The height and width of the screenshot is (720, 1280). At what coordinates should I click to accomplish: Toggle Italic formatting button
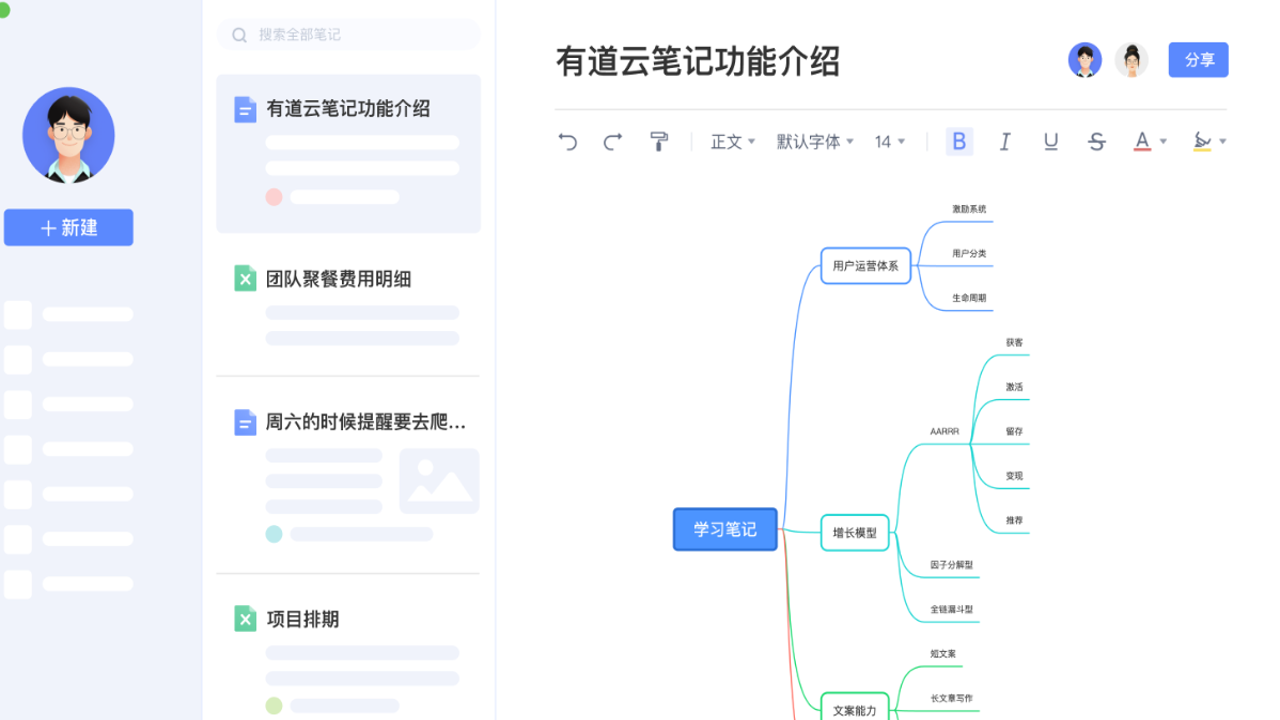(1005, 142)
